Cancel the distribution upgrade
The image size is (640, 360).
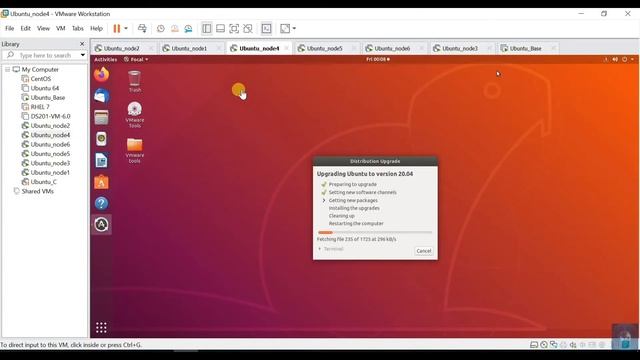pos(424,251)
